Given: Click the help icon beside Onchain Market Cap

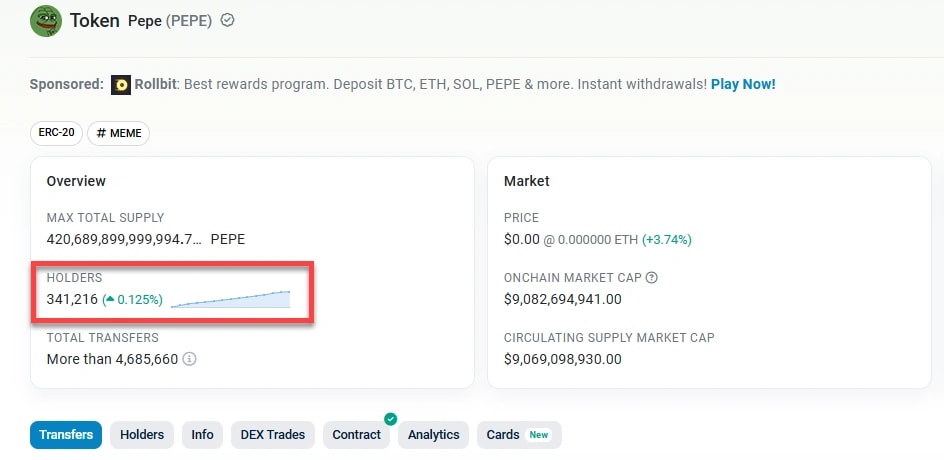Looking at the screenshot, I should [652, 277].
